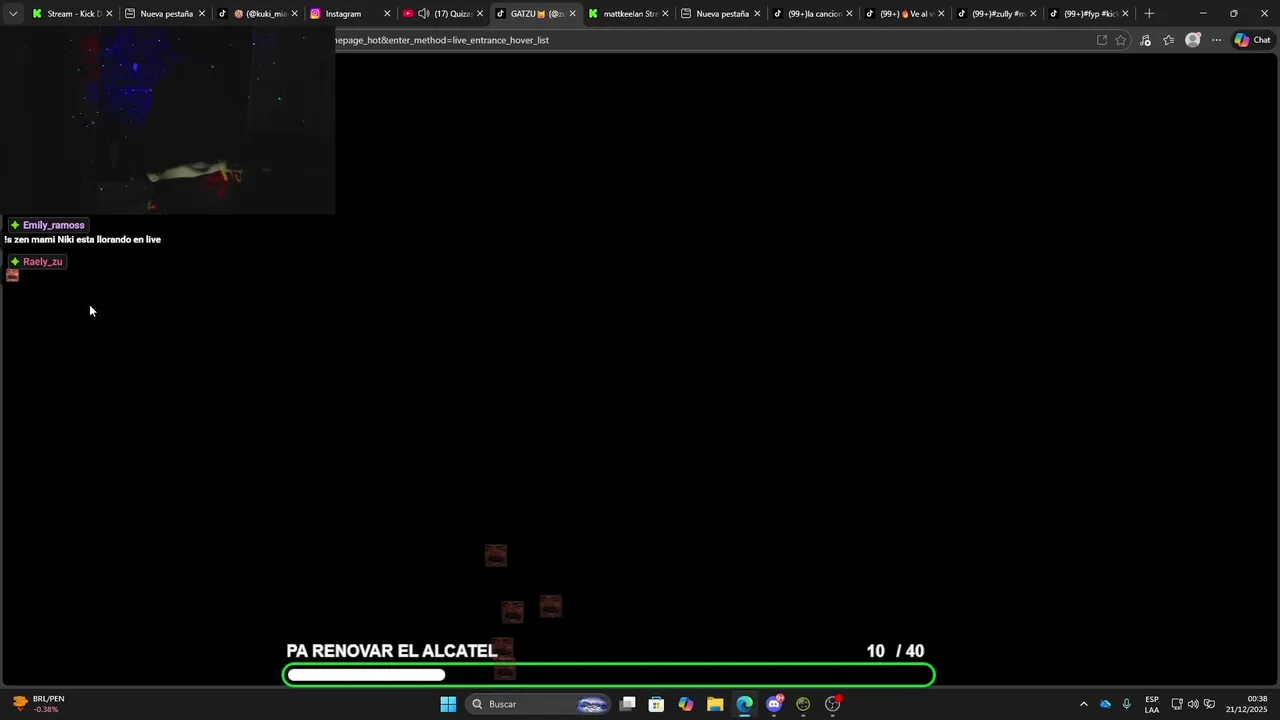Click the badge icon next to Emily_ramoss
Image resolution: width=1280 pixels, height=720 pixels.
15,225
